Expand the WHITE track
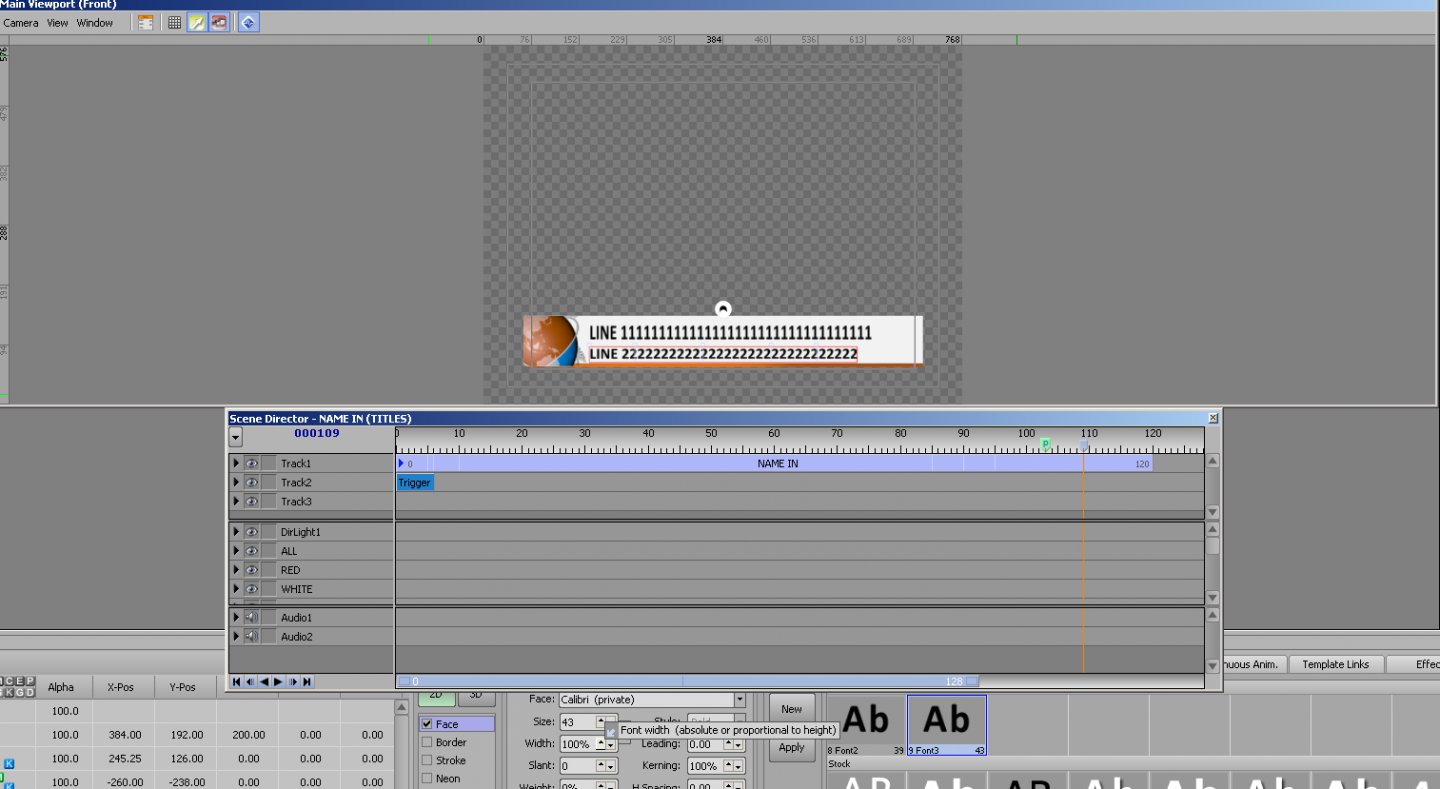This screenshot has width=1440, height=789. [236, 589]
